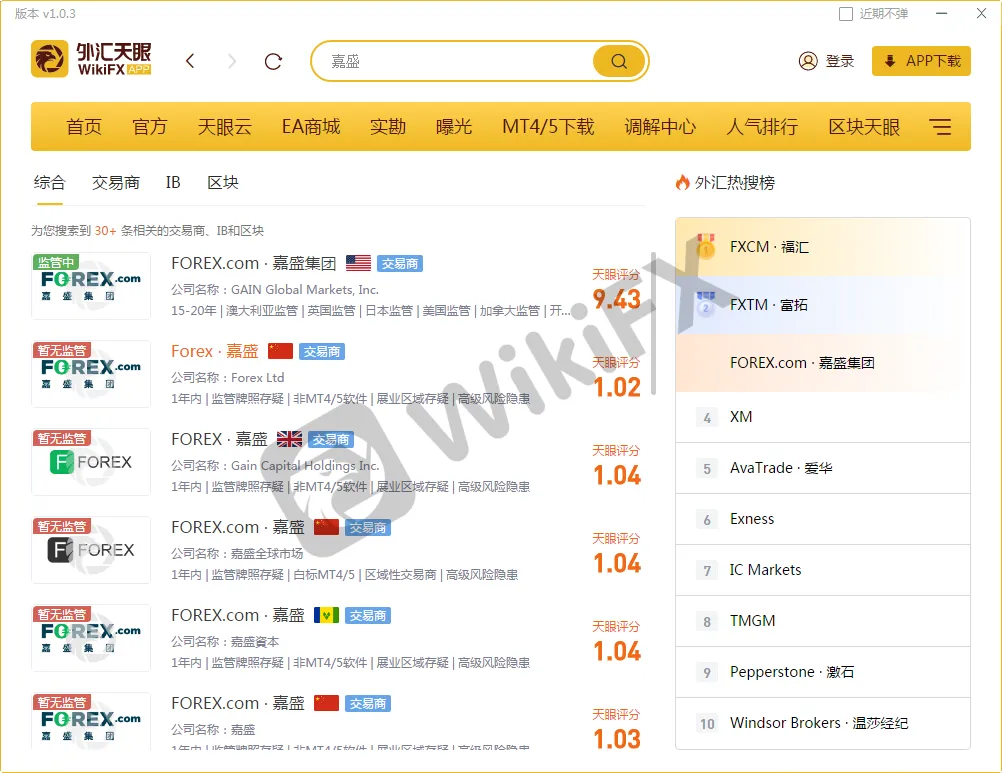Select Exness in hot search list
This screenshot has width=1002, height=773.
(823, 519)
